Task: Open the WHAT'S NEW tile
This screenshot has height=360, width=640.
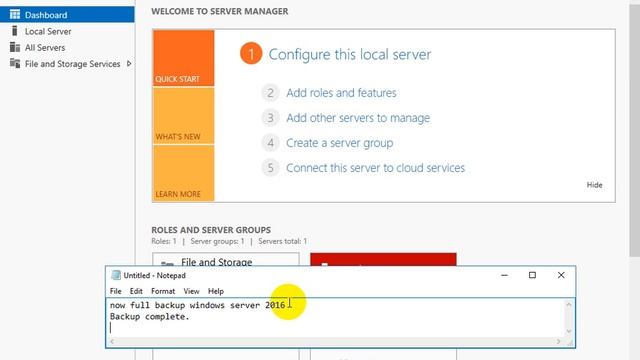Action: coord(184,116)
